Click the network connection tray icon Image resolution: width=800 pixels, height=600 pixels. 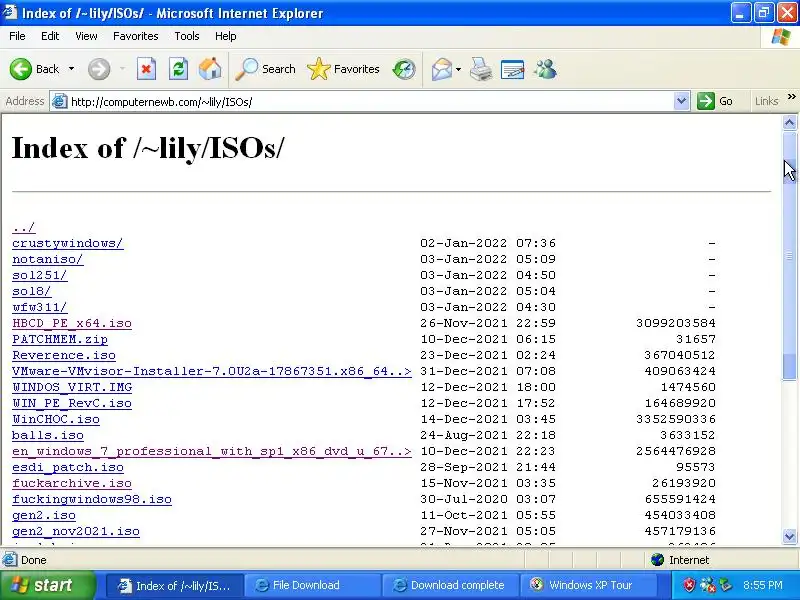point(708,585)
